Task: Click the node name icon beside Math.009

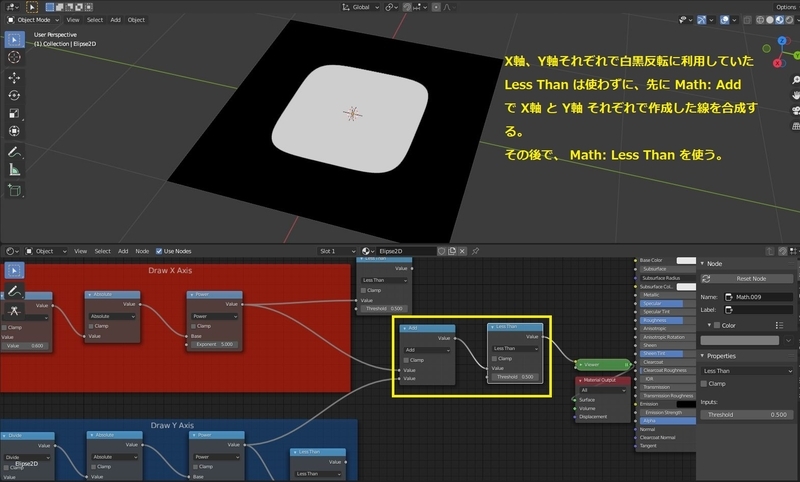Action: coord(729,297)
